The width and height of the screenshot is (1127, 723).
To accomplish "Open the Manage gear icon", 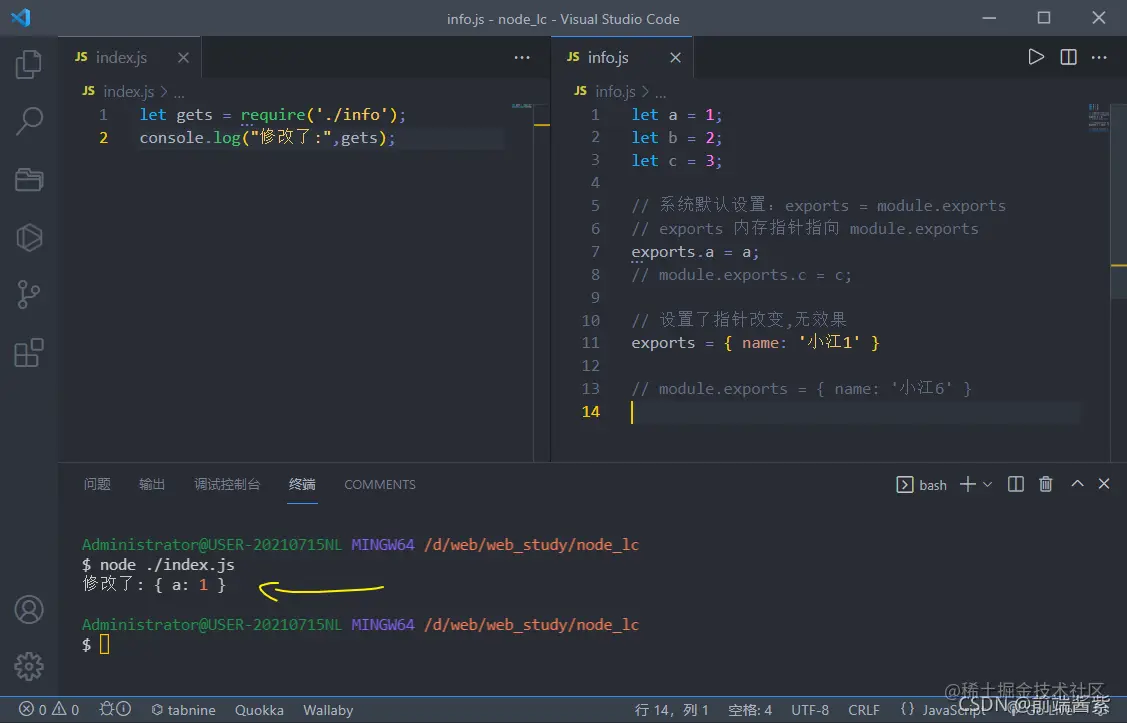I will (29, 666).
